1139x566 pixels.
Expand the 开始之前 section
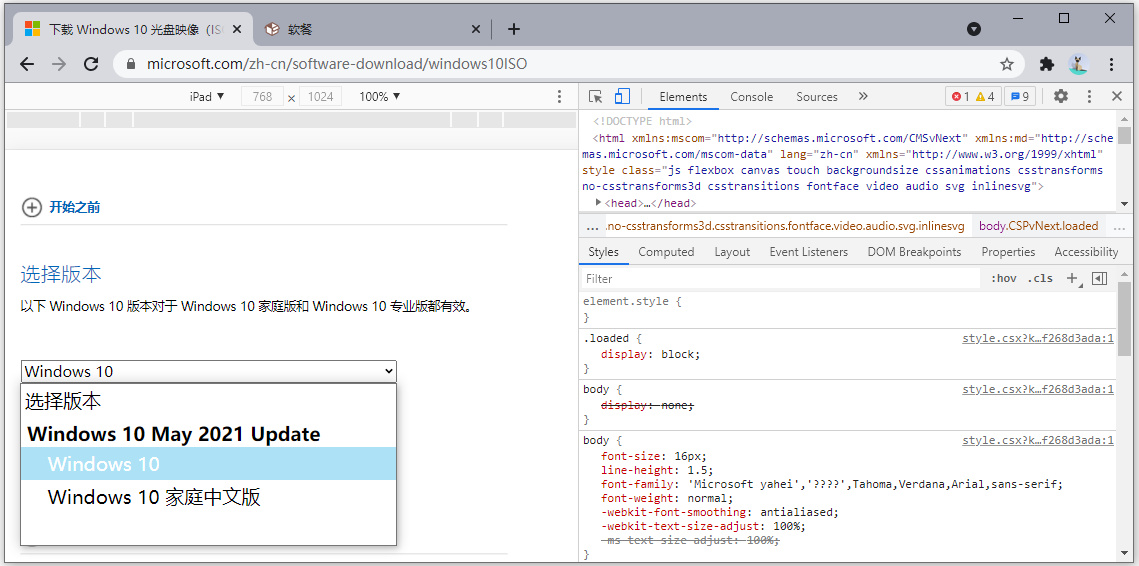click(x=61, y=207)
